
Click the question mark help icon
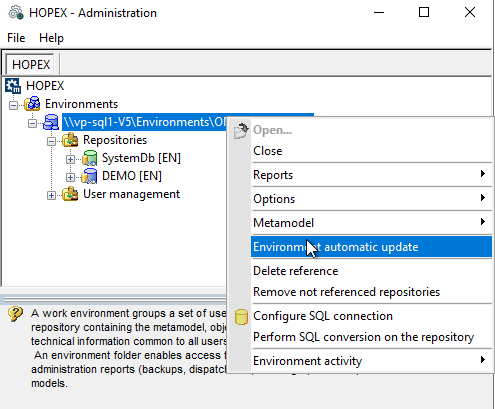coord(15,314)
